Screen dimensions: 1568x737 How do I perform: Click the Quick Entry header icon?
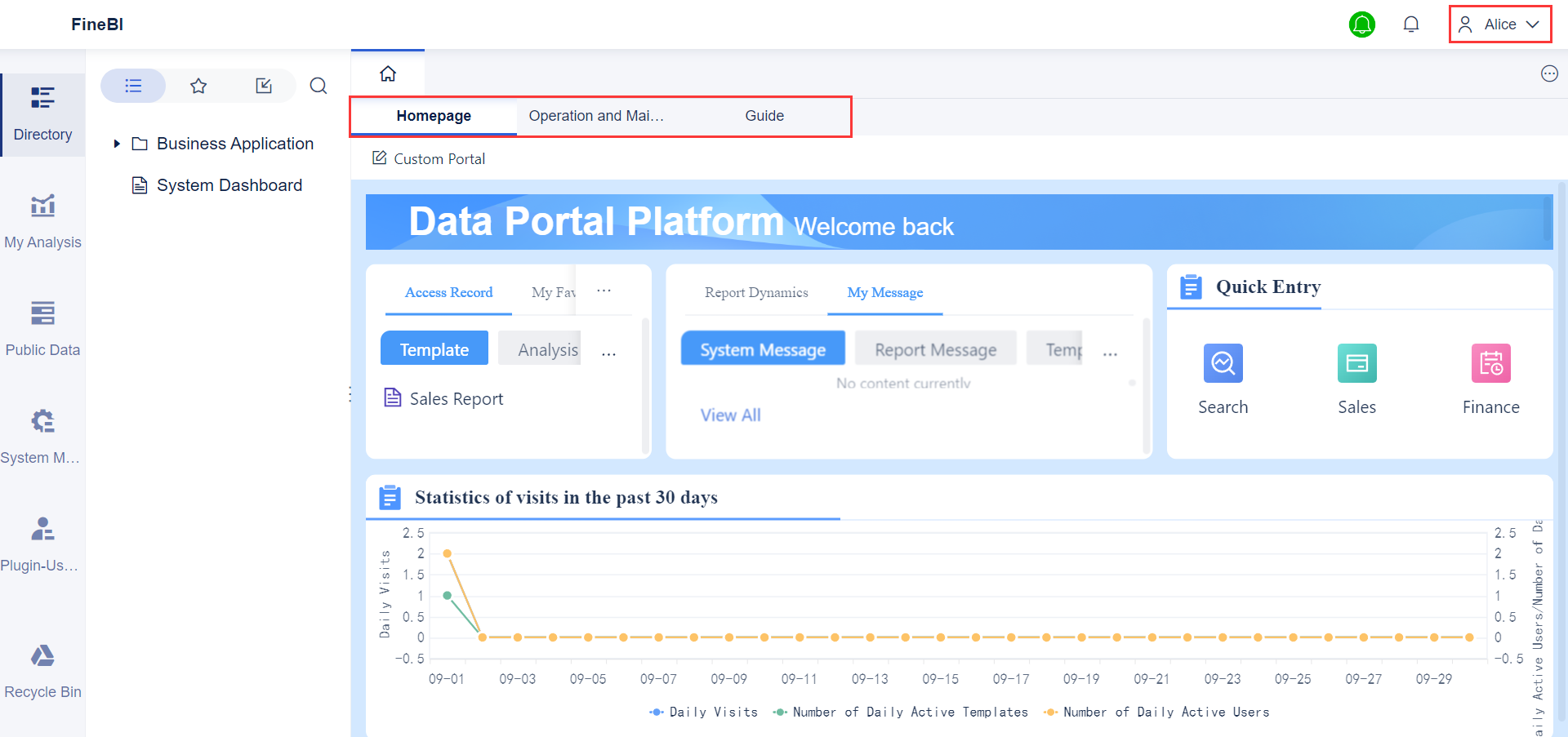coord(1192,287)
